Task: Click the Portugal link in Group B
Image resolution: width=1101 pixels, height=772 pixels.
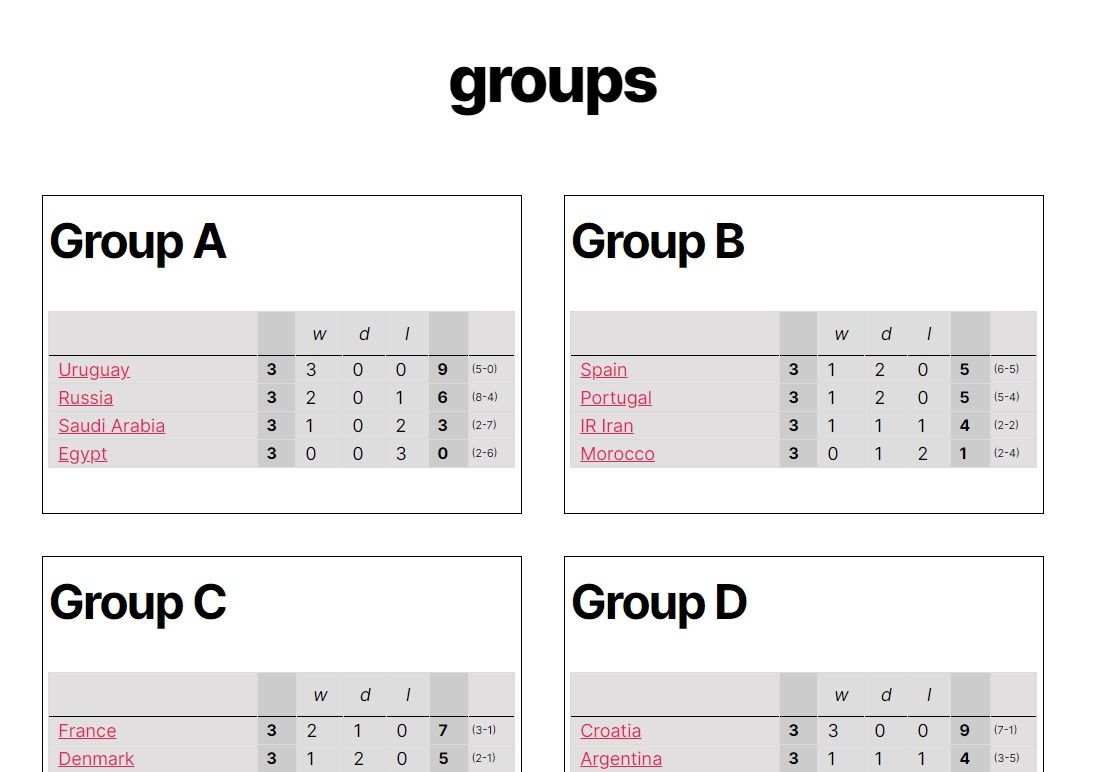Action: [x=616, y=398]
